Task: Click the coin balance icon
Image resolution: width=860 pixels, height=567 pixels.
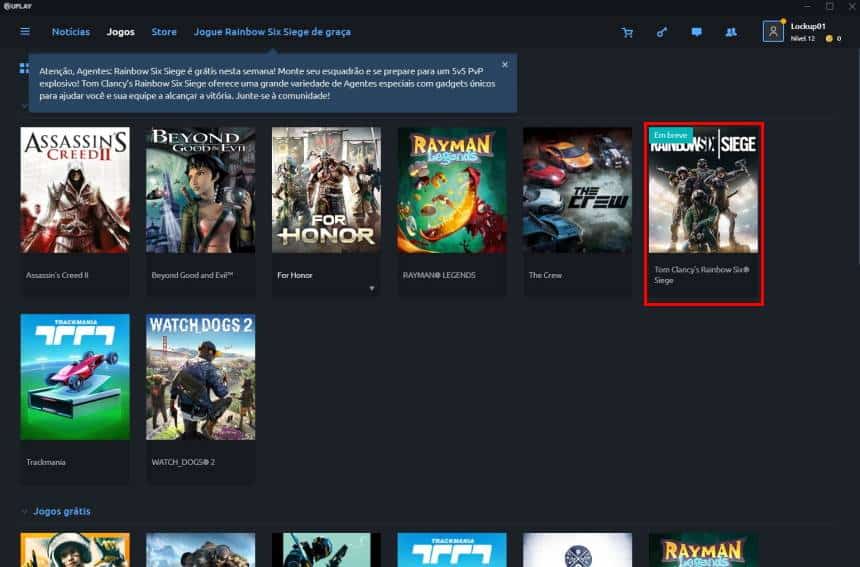Action: click(829, 38)
